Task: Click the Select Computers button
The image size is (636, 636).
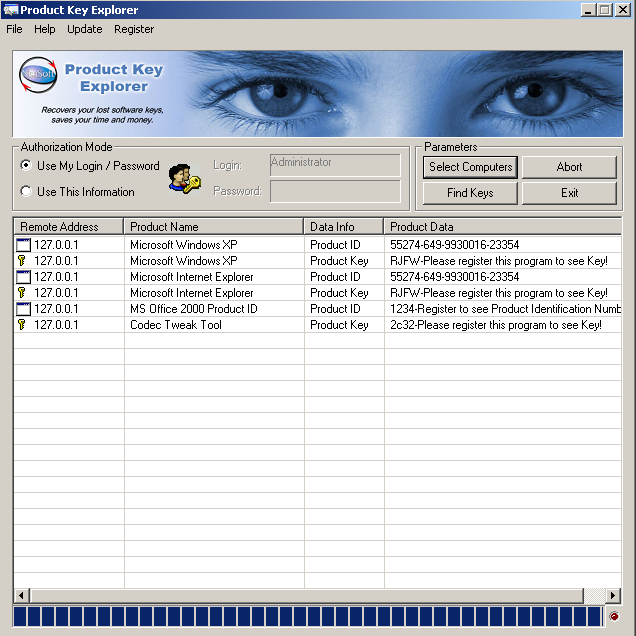Action: click(x=470, y=167)
